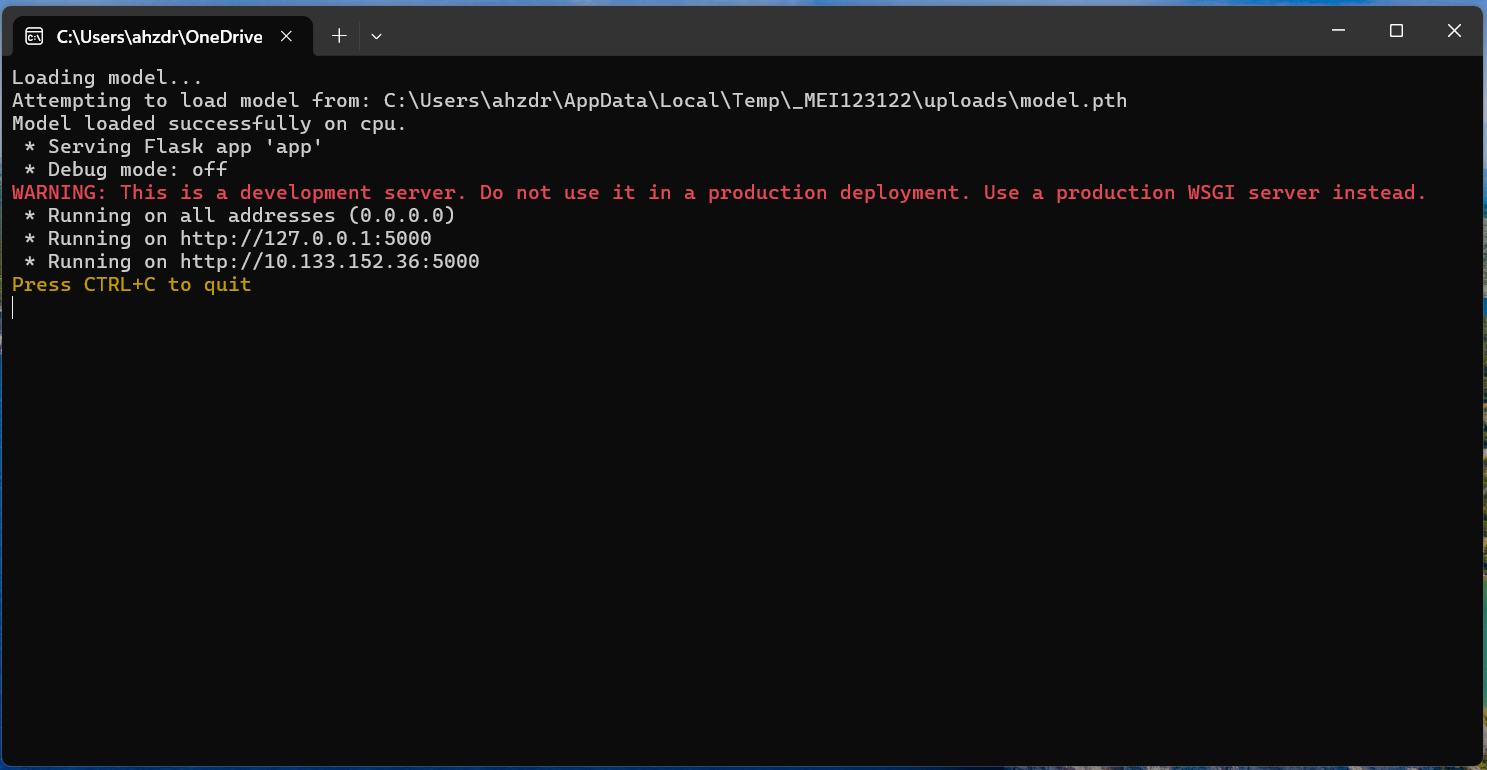
Task: Click the Loading model... output line
Action: (x=106, y=77)
